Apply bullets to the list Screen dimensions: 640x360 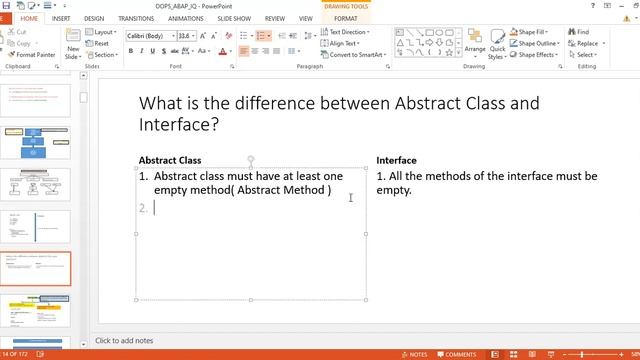[x=244, y=36]
